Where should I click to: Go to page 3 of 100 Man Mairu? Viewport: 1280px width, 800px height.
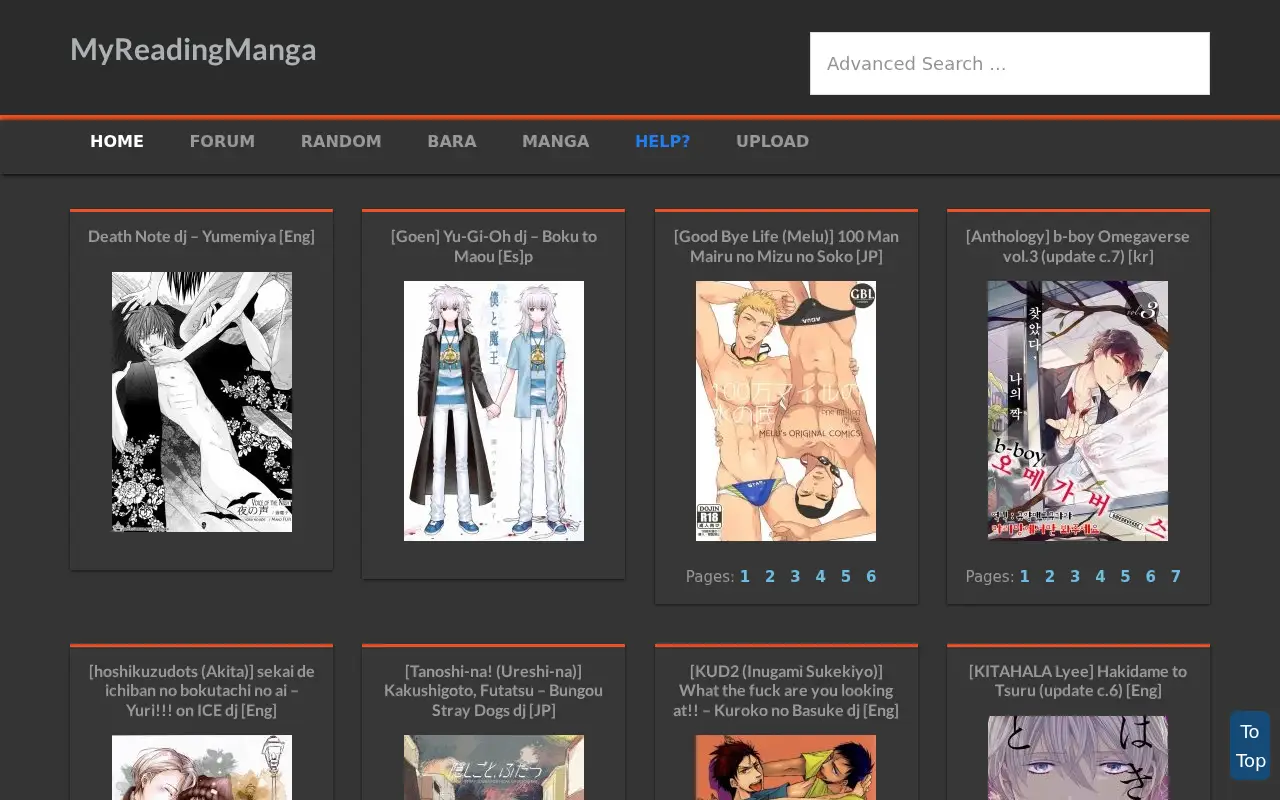tap(795, 576)
